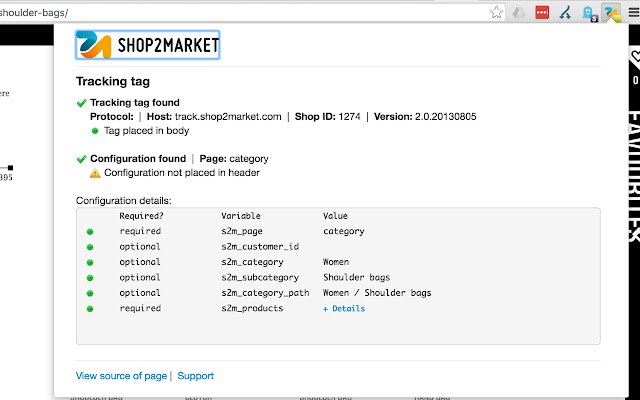The width and height of the screenshot is (640, 400).
Task: Click the s2m_products variable name
Action: click(x=252, y=309)
